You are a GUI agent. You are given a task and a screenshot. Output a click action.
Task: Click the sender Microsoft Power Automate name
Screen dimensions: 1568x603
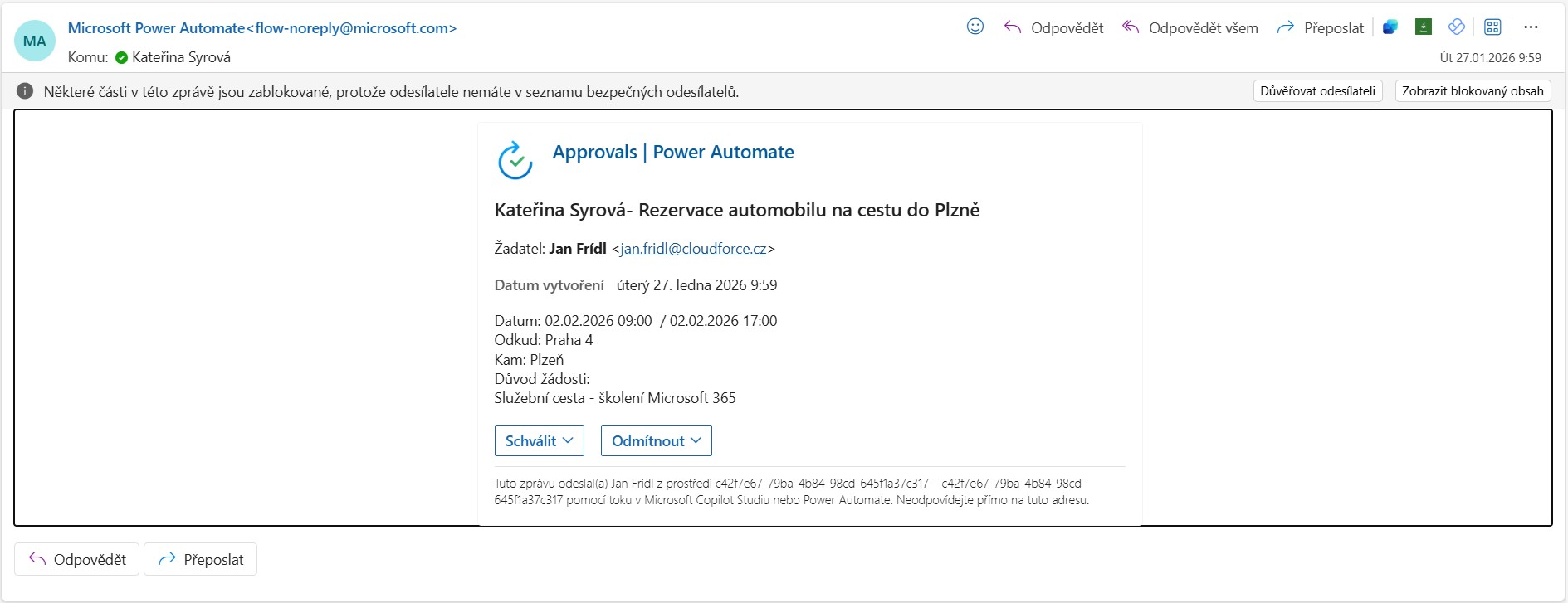[x=156, y=28]
